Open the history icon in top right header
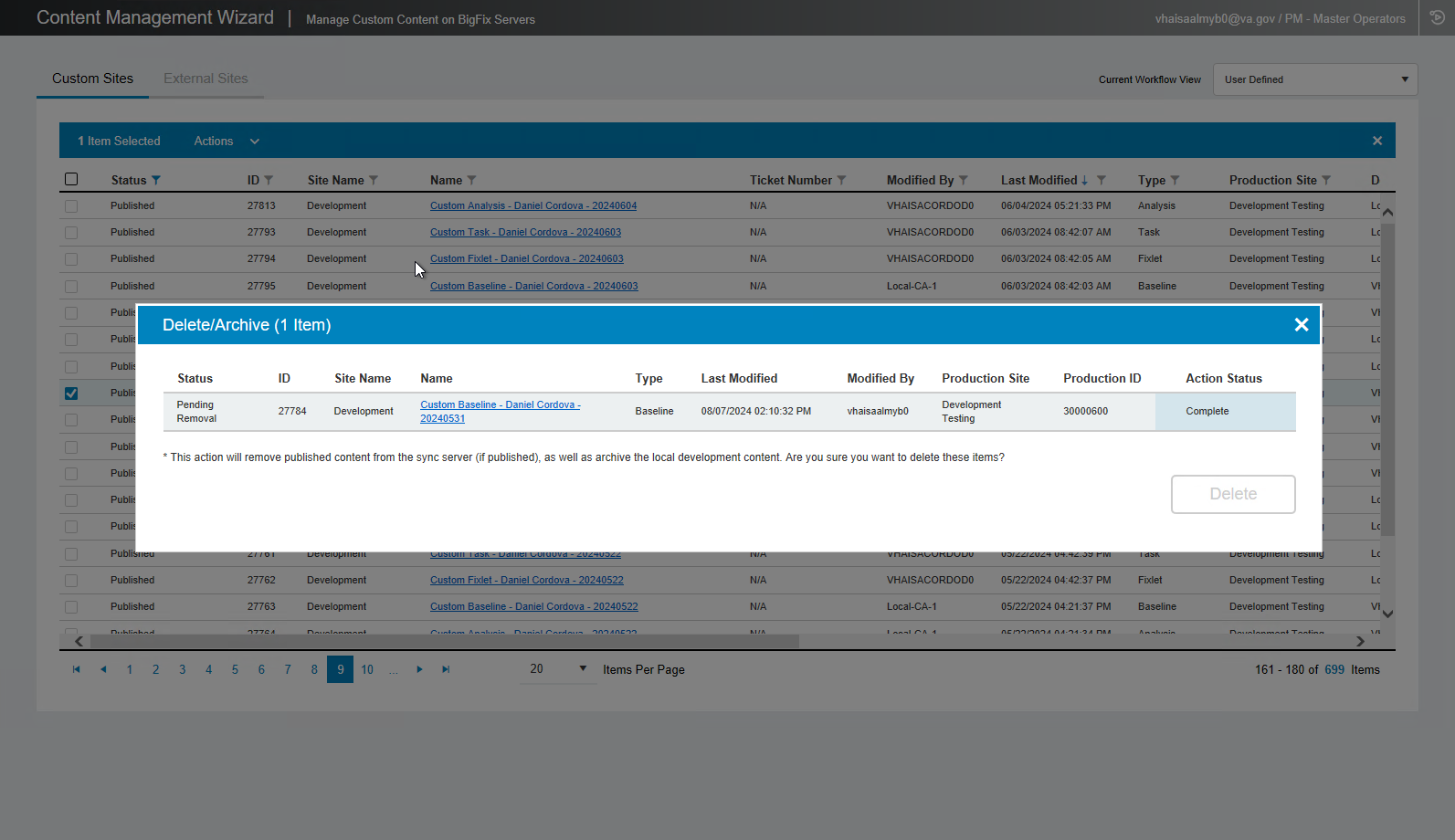This screenshot has height=840, width=1455. [x=1437, y=17]
